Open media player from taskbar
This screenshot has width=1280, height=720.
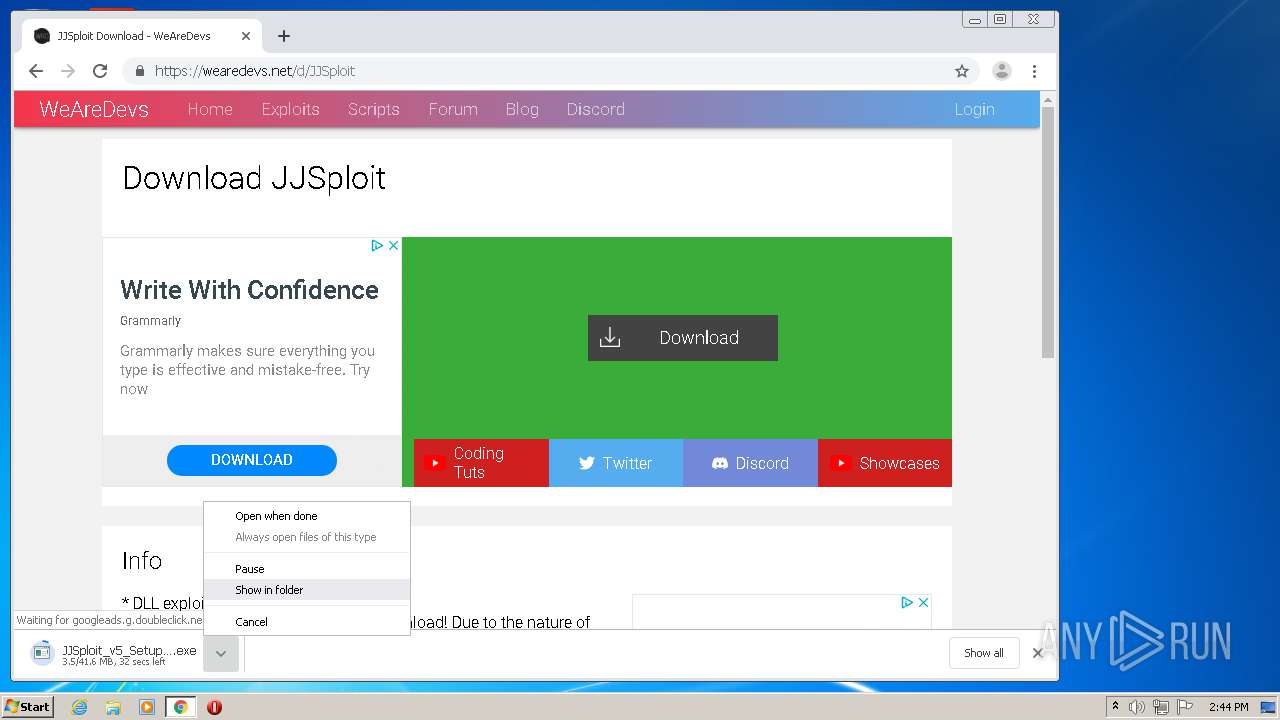[x=147, y=707]
